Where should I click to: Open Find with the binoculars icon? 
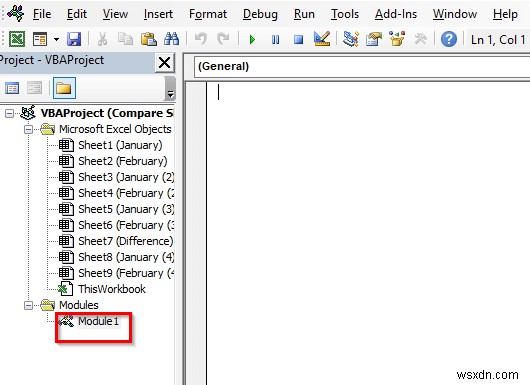click(x=171, y=39)
